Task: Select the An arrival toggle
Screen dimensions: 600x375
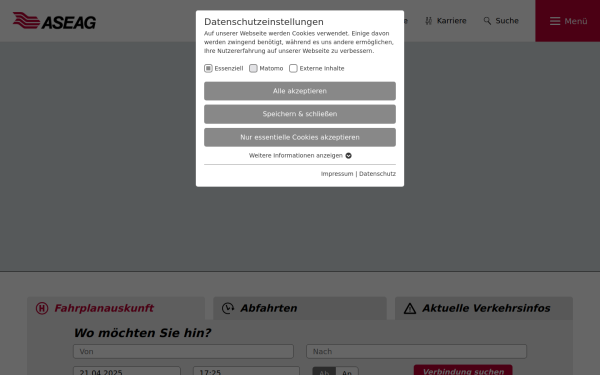Action: click(x=347, y=371)
